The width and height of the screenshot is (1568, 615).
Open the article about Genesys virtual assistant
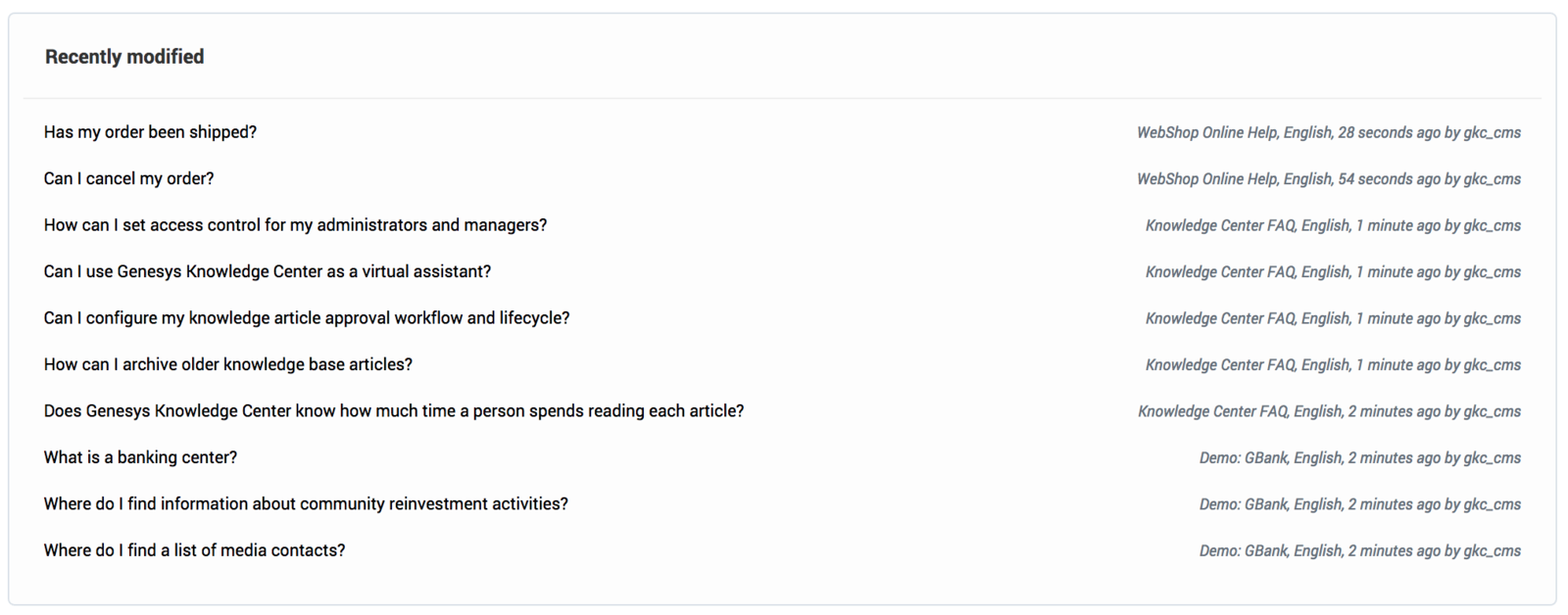pyautogui.click(x=267, y=271)
